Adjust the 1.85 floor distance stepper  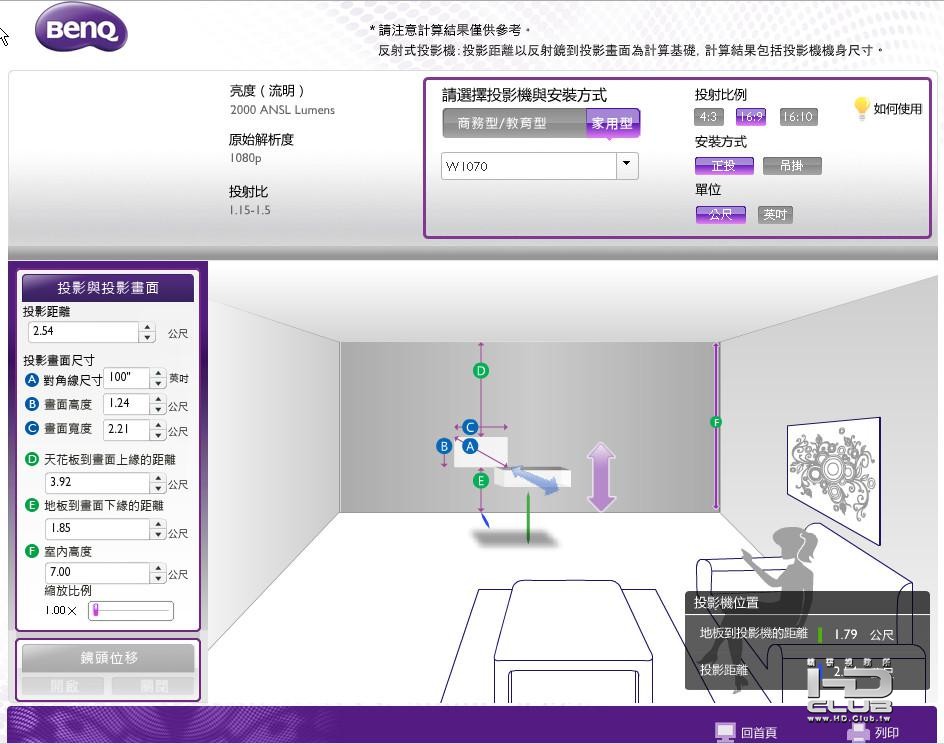(x=158, y=529)
